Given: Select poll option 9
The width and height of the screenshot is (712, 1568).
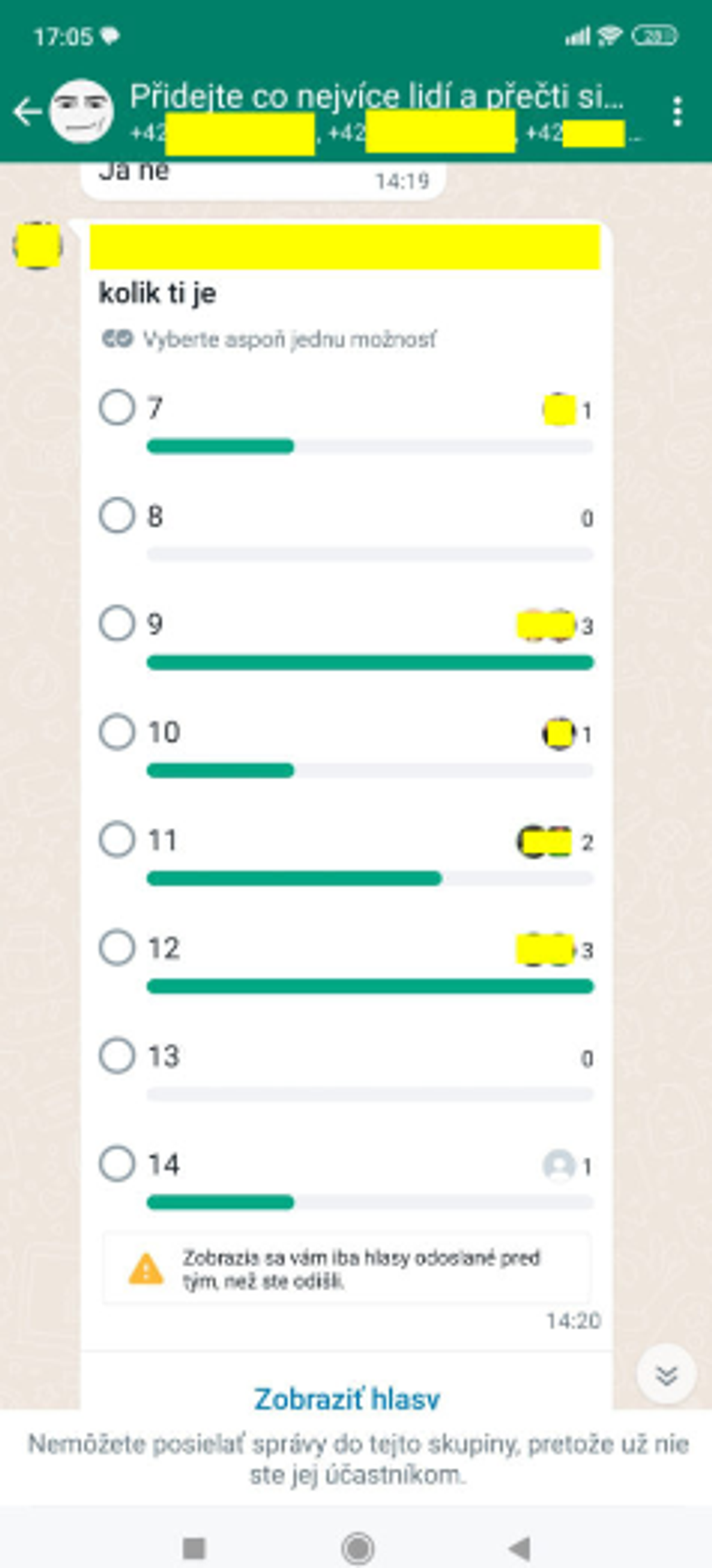Looking at the screenshot, I should coord(117,623).
